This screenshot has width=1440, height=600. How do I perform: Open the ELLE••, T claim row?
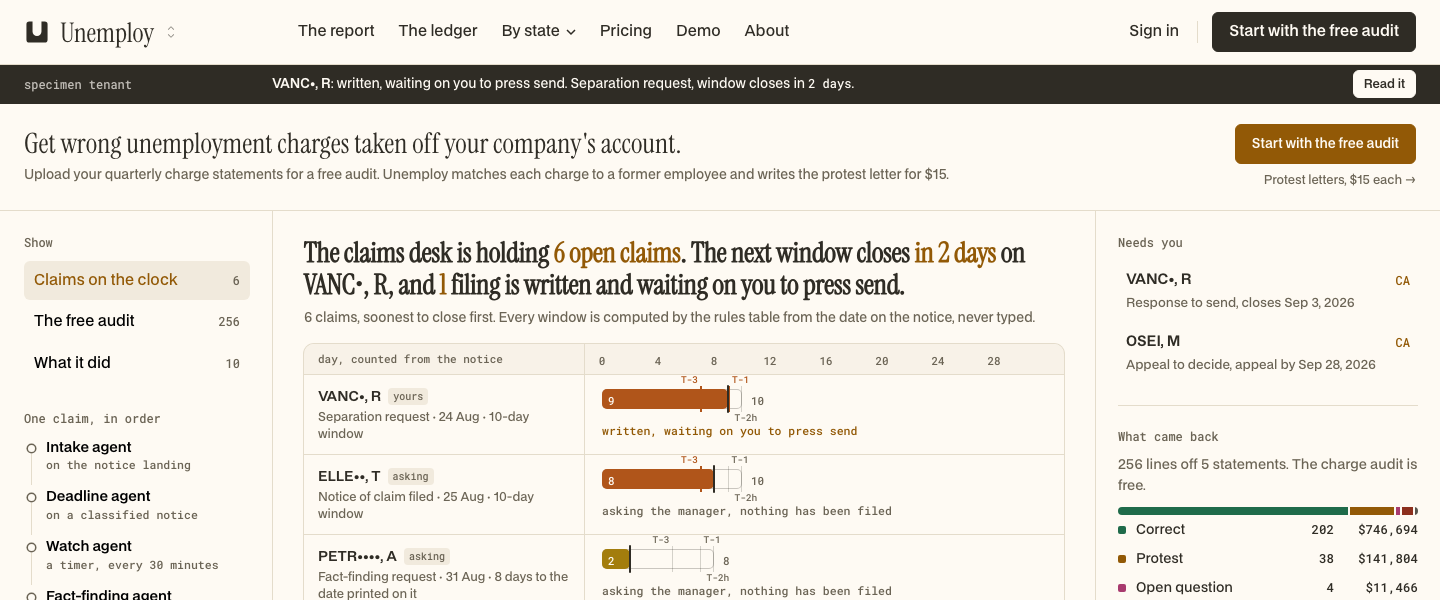point(684,495)
